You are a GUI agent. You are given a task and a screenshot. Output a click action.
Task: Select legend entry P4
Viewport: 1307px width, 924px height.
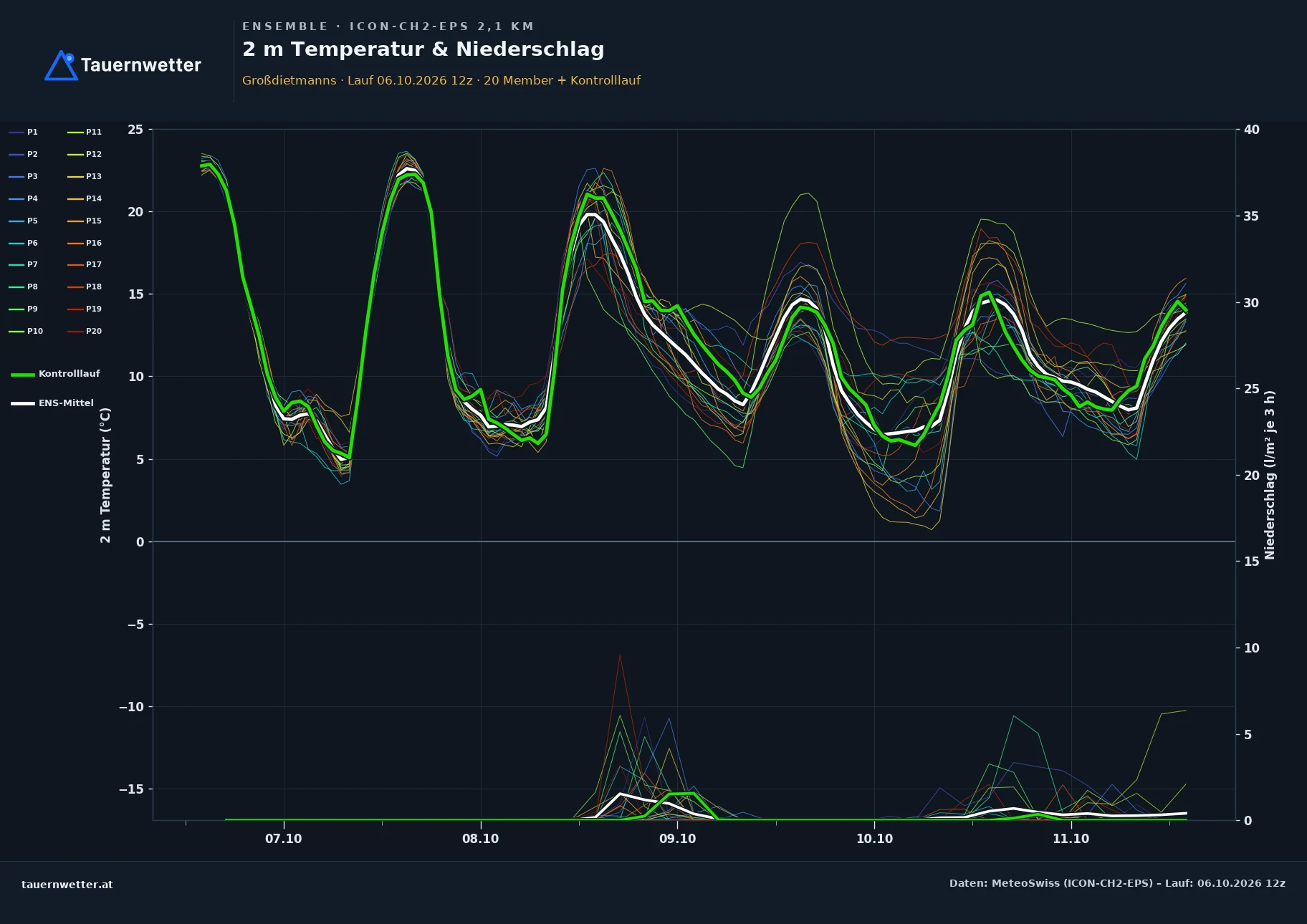click(x=23, y=198)
